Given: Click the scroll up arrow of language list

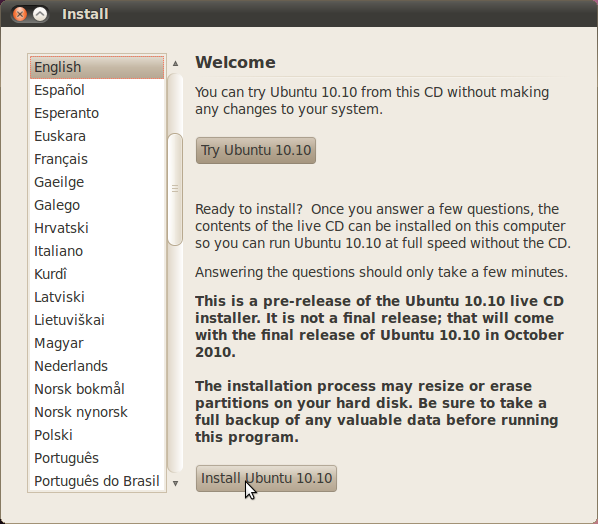Looking at the screenshot, I should click(x=175, y=63).
